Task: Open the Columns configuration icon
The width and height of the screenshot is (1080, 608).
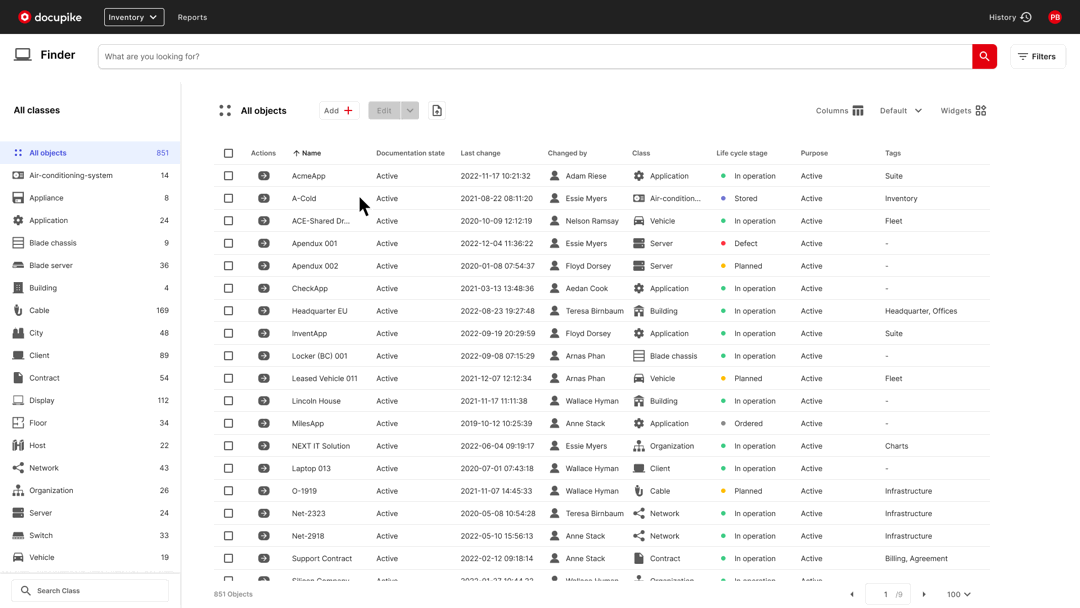Action: click(x=858, y=111)
